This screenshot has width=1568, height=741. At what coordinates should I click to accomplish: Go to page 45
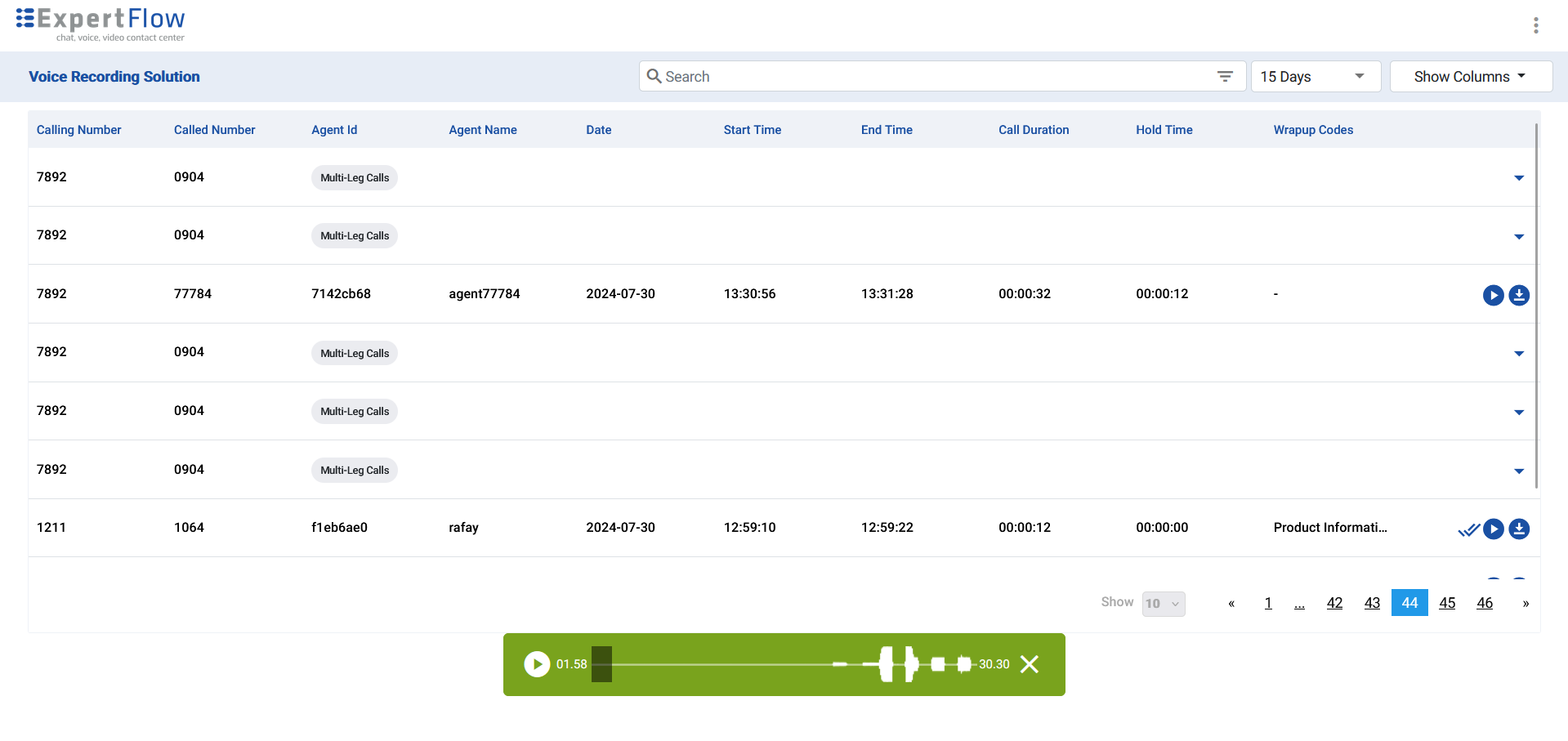tap(1446, 603)
